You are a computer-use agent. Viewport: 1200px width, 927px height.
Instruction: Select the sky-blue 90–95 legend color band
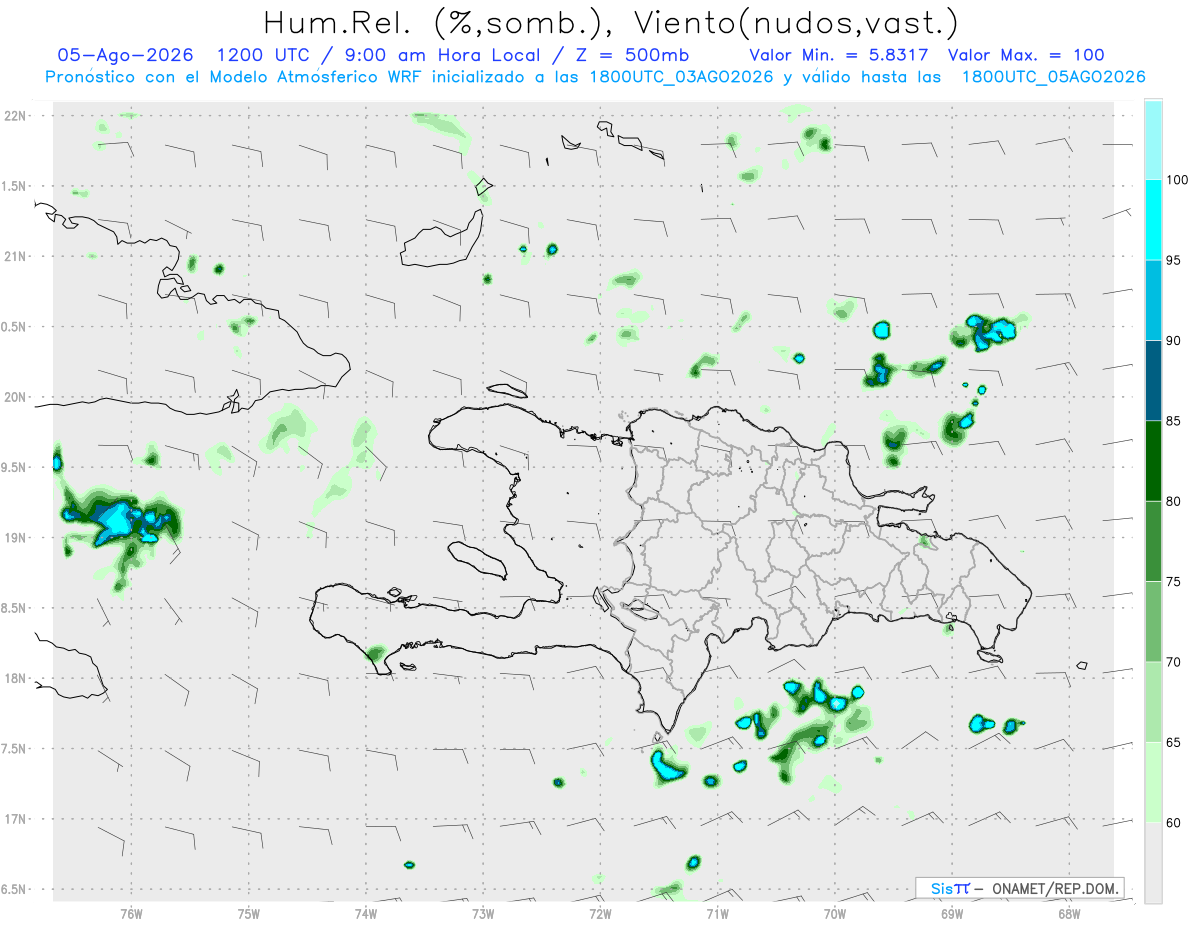[1153, 300]
